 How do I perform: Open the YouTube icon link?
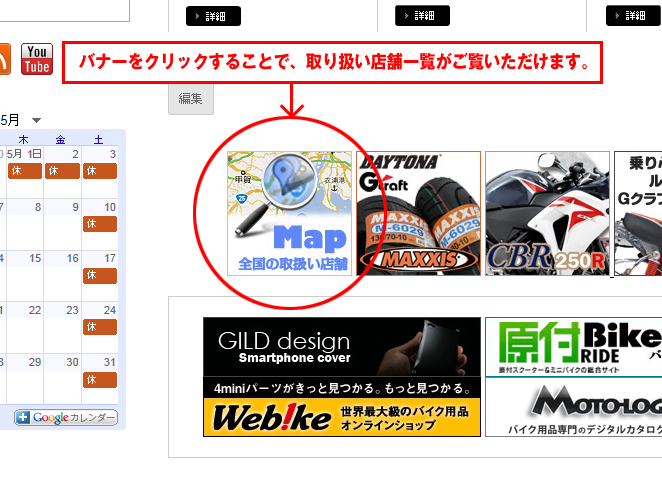coord(37,59)
